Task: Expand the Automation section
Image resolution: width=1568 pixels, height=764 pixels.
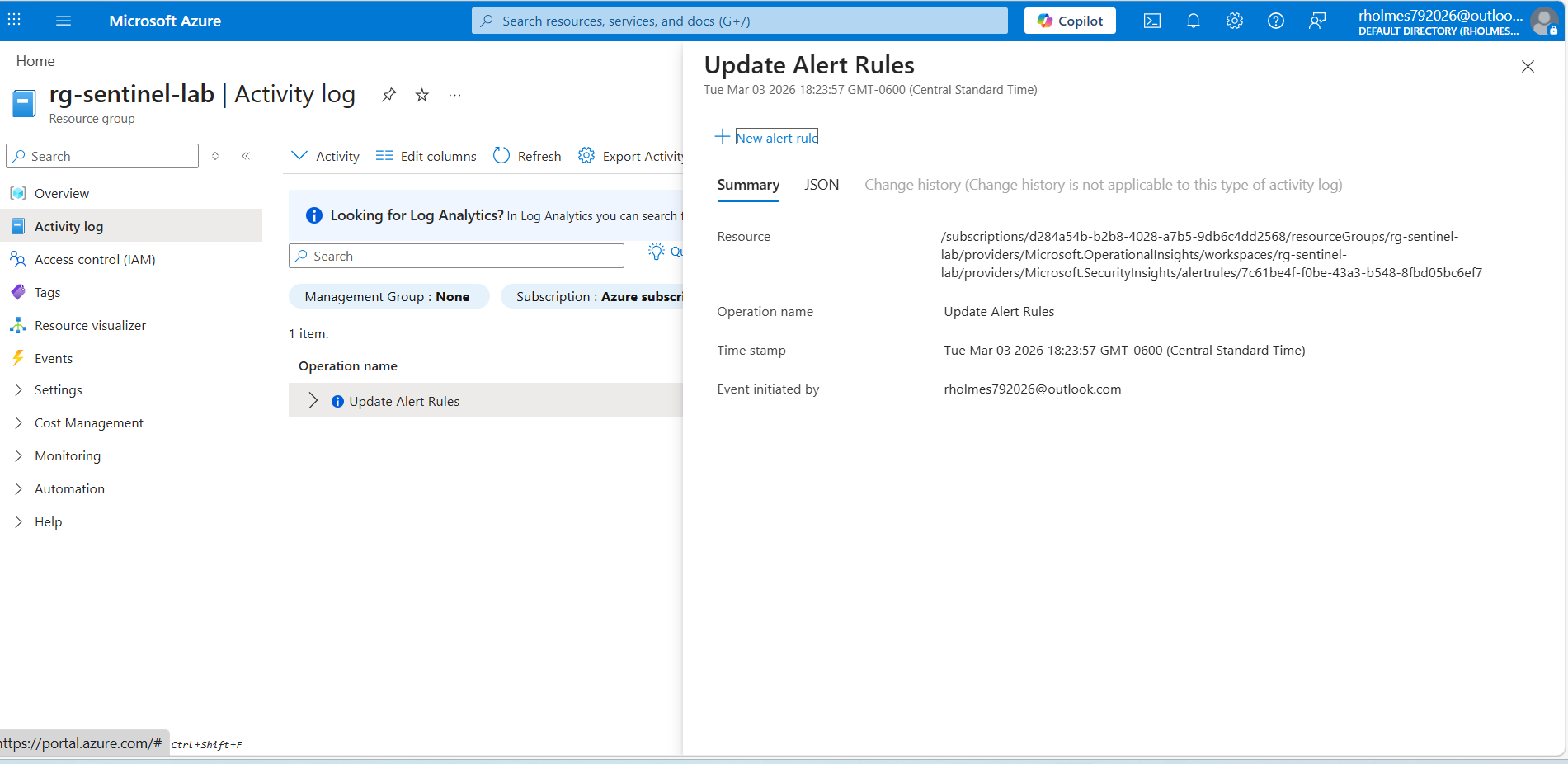Action: point(18,489)
